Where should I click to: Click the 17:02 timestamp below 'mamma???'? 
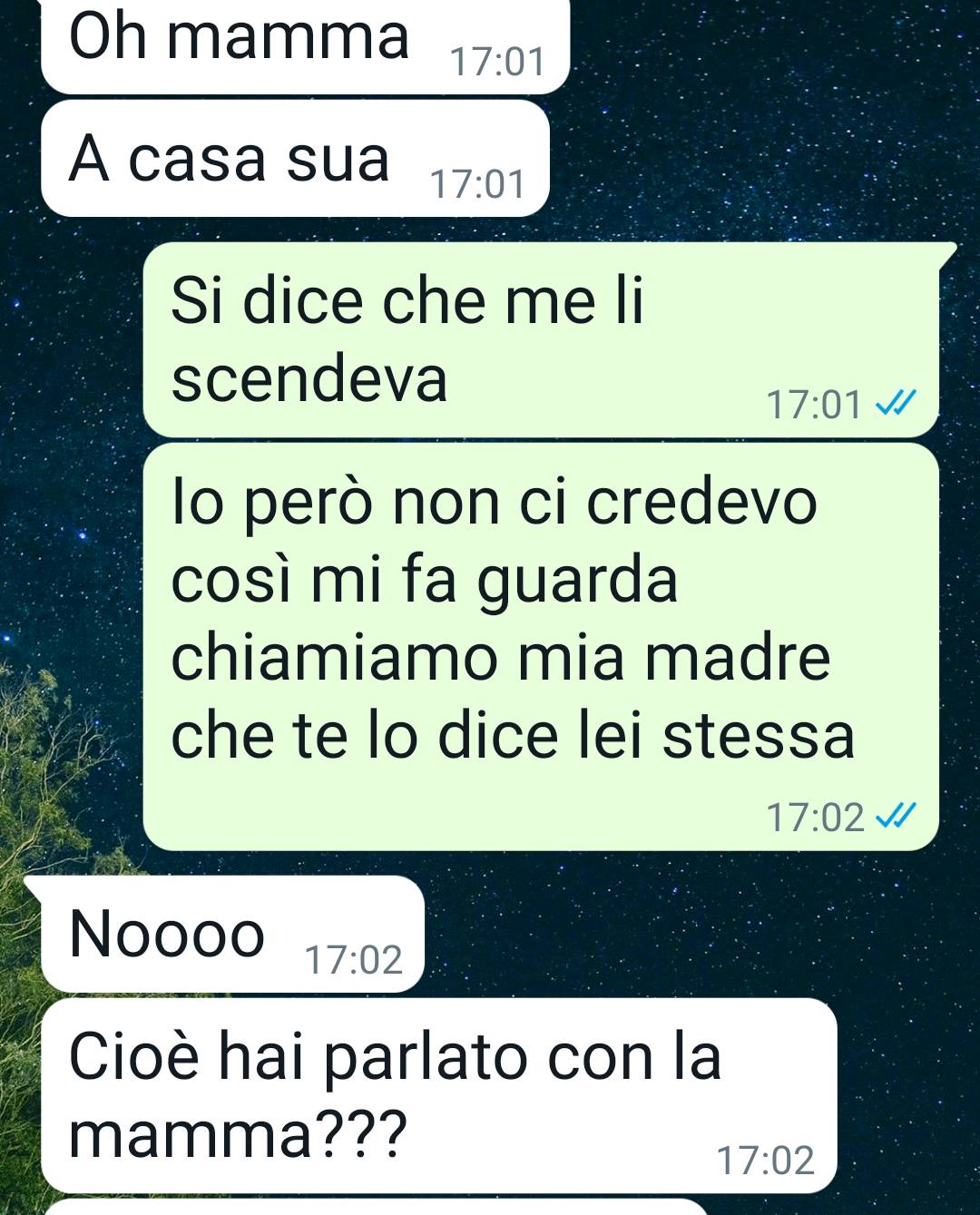tap(766, 1160)
